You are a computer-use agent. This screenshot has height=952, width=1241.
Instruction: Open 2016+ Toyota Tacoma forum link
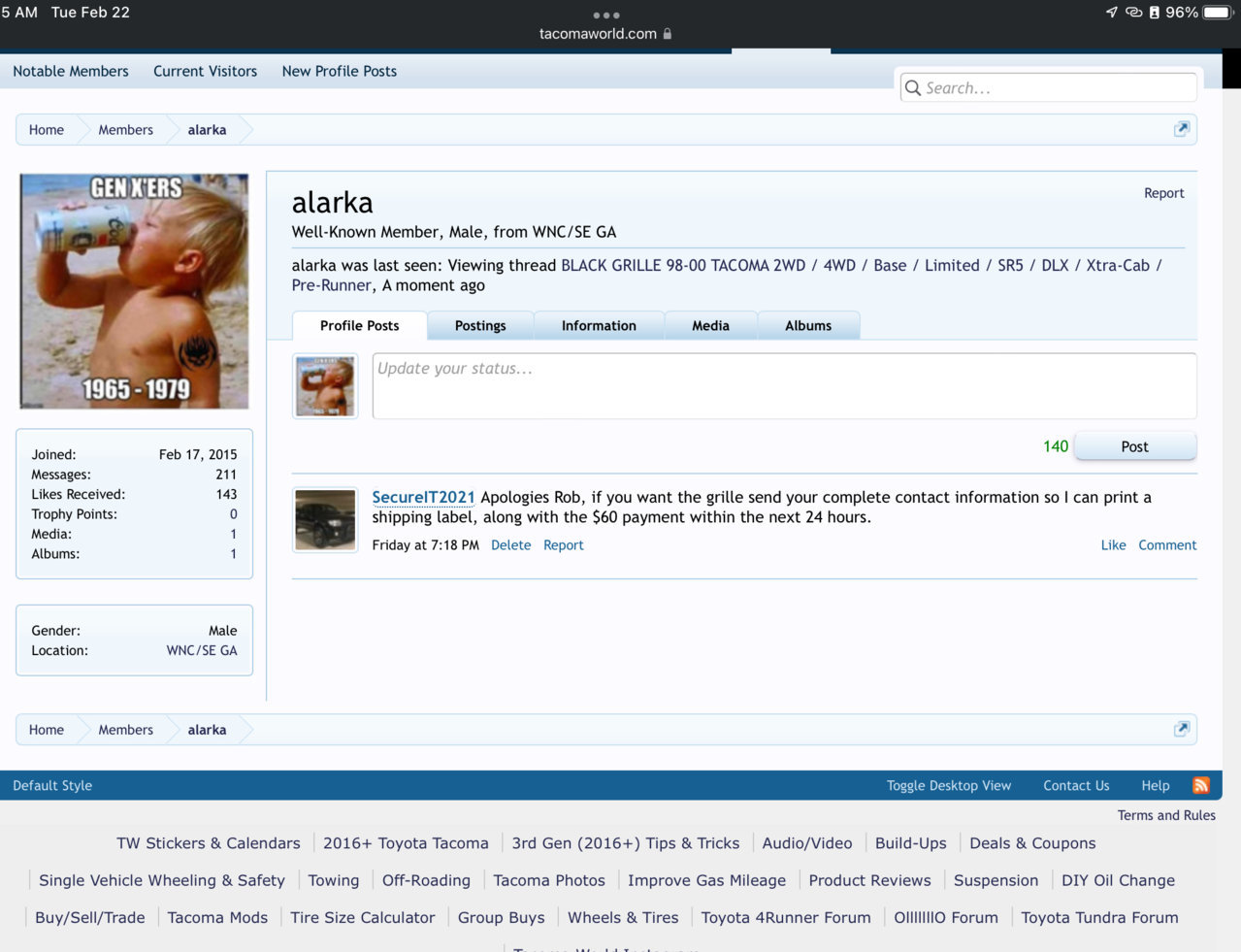[406, 843]
